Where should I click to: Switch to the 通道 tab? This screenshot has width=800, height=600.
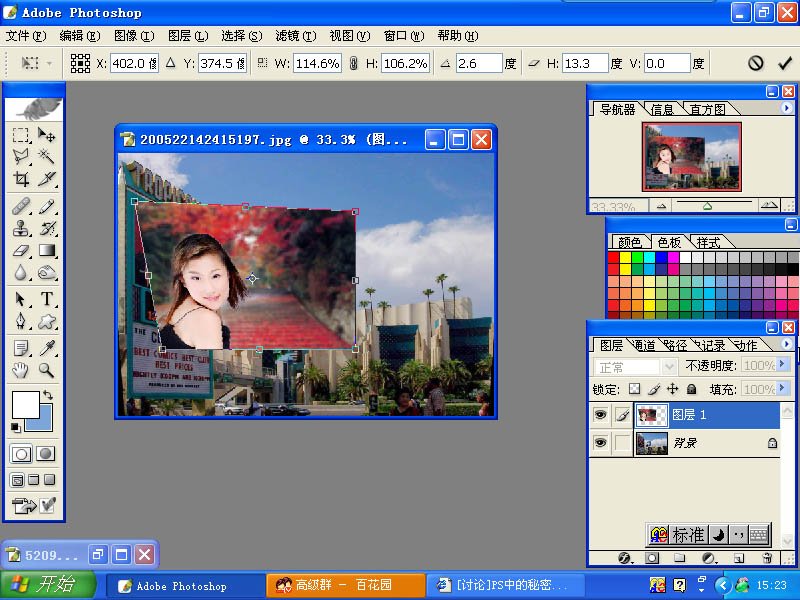click(645, 345)
